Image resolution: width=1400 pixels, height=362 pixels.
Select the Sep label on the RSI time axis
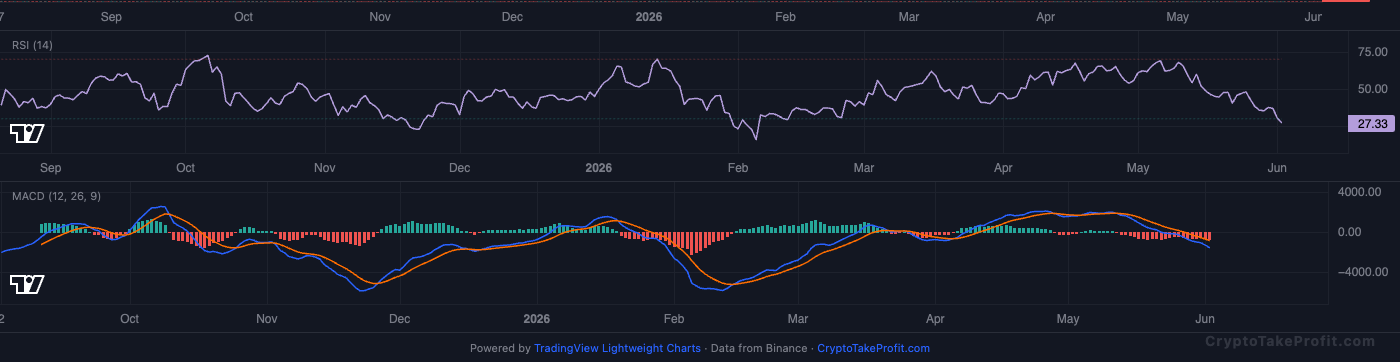point(50,167)
